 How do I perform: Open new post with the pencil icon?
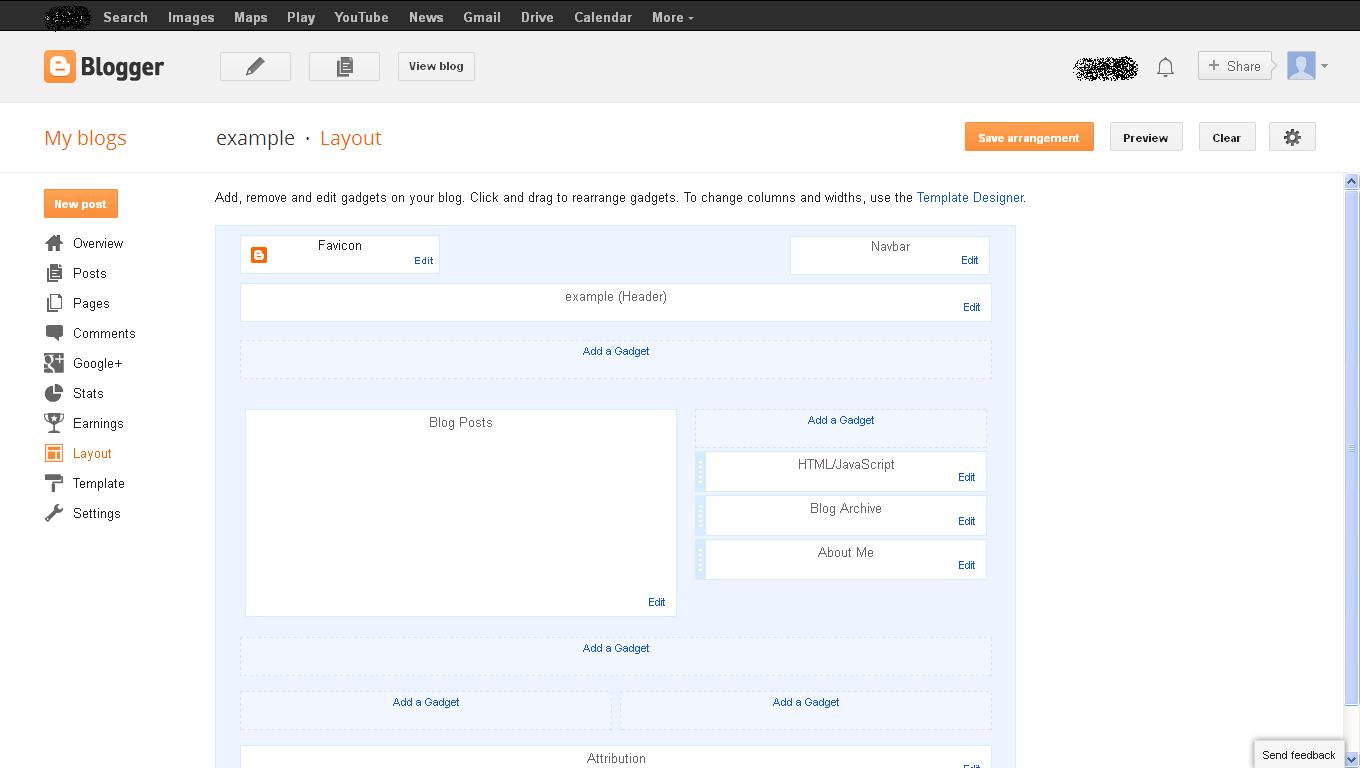(255, 66)
